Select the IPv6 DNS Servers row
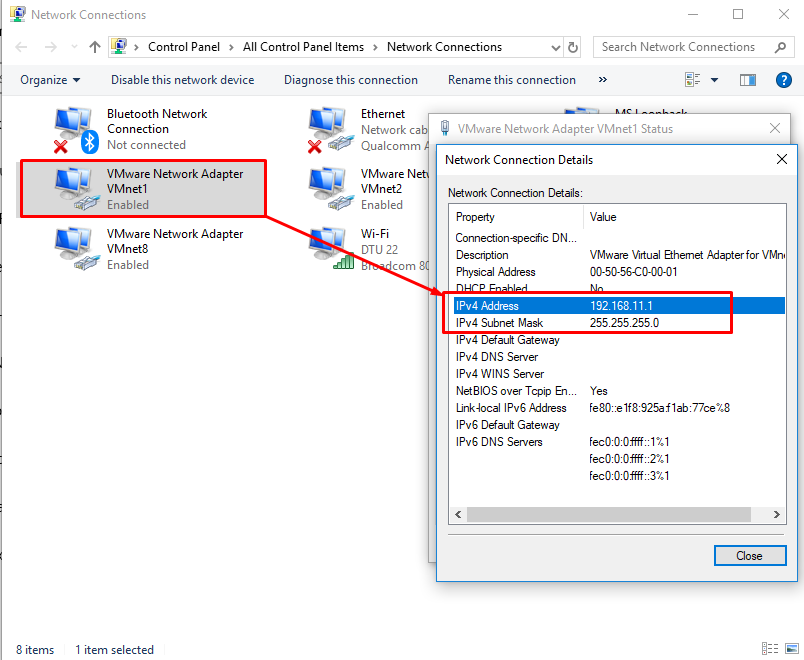The image size is (804, 660). (x=618, y=442)
